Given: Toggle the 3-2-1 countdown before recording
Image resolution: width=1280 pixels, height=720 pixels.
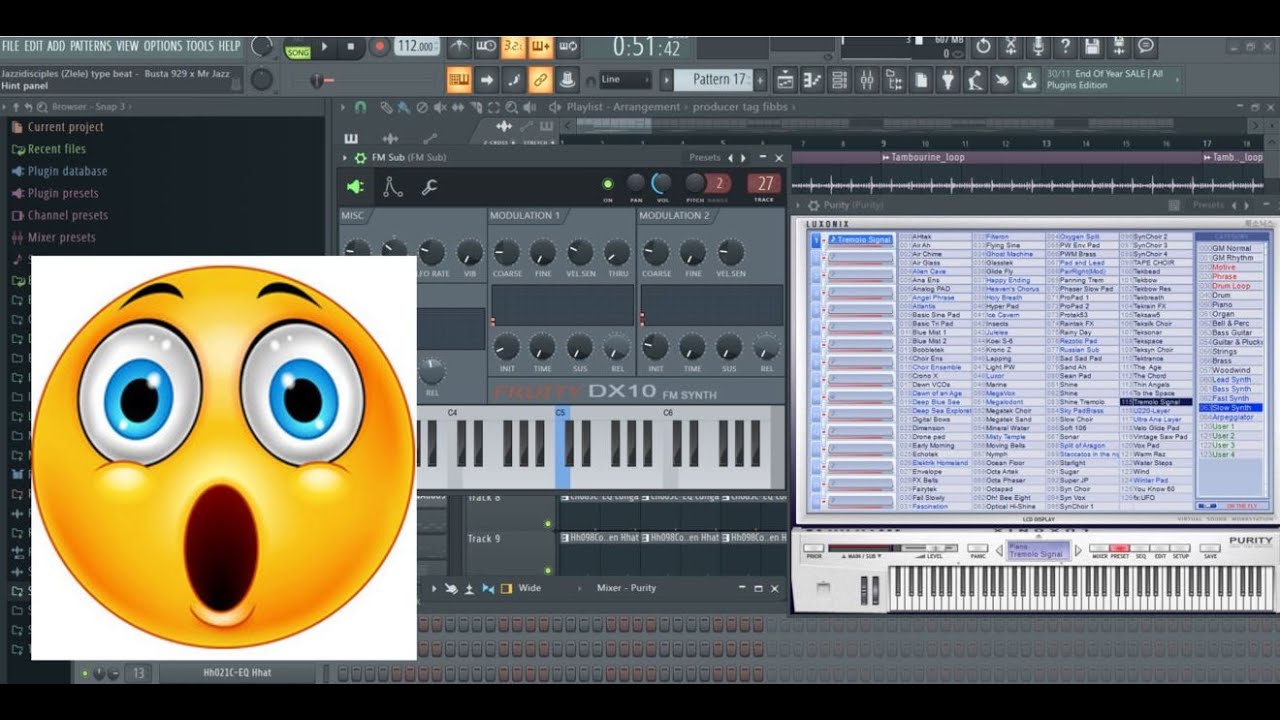Looking at the screenshot, I should coord(513,46).
